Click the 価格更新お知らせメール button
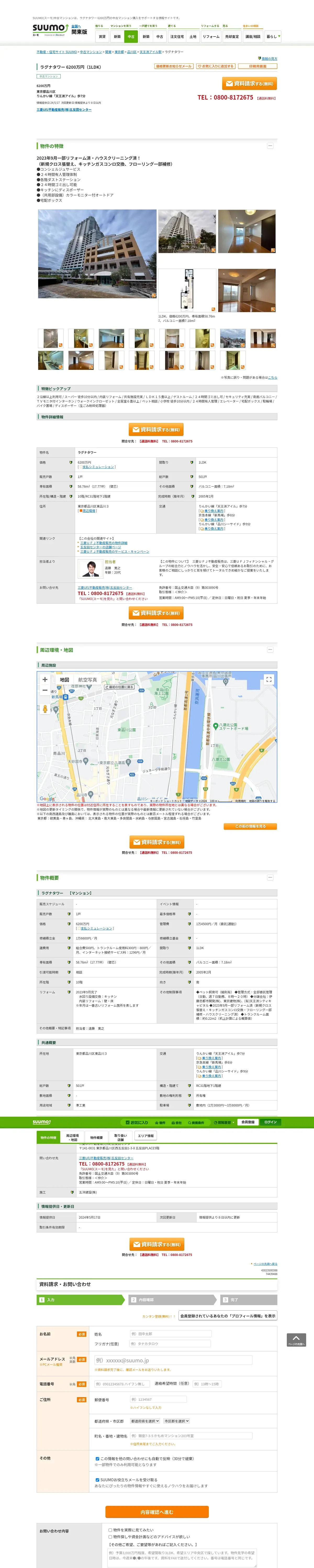 [174, 66]
